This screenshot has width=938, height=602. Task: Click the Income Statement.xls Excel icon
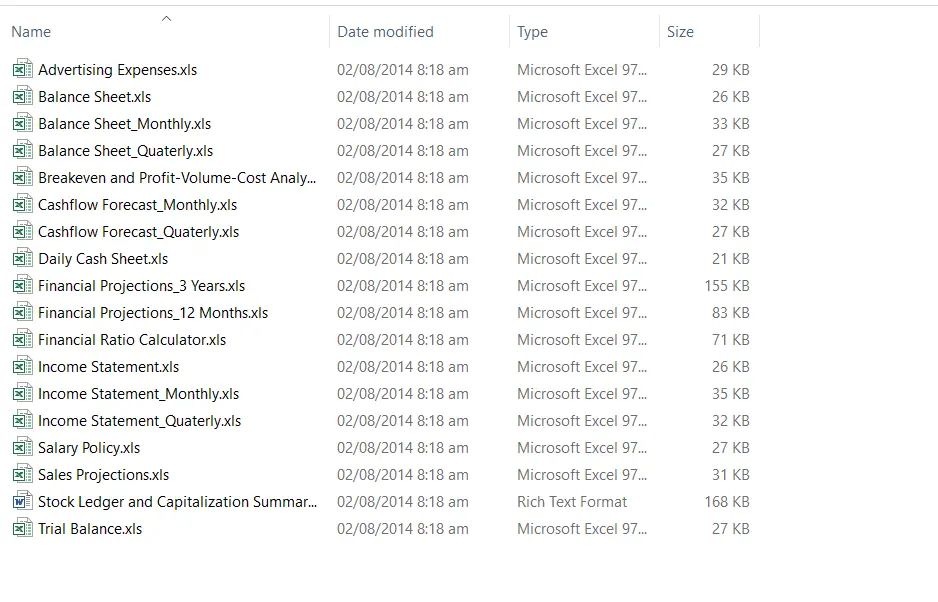(23, 366)
